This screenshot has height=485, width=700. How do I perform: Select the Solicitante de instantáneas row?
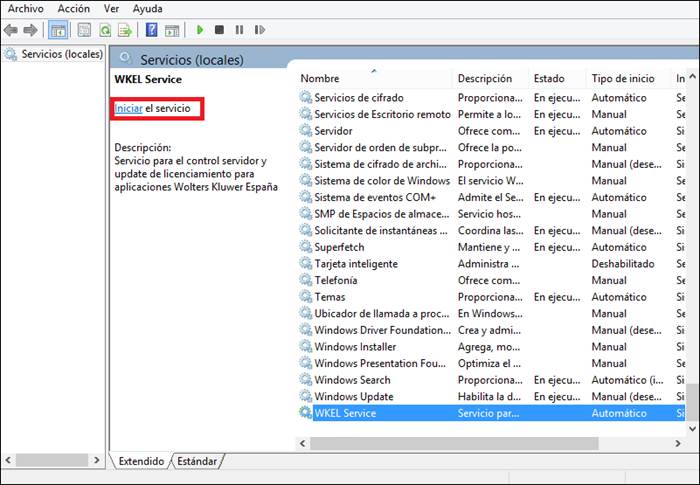click(x=491, y=230)
